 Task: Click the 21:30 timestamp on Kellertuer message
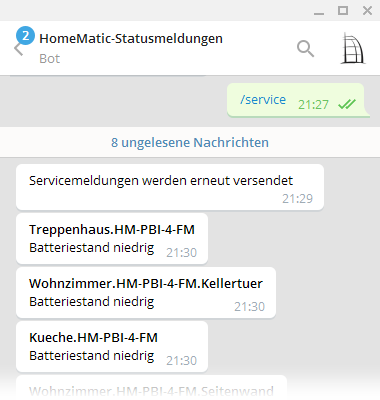250,307
